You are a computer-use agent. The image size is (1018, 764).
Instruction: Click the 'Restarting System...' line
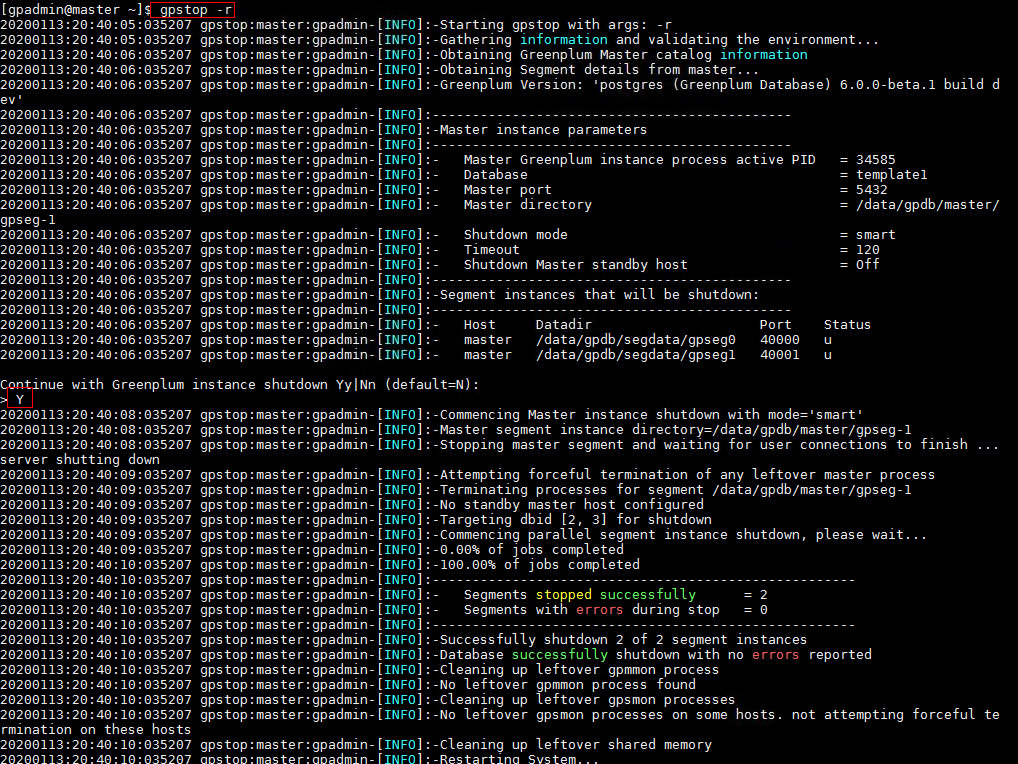point(519,758)
